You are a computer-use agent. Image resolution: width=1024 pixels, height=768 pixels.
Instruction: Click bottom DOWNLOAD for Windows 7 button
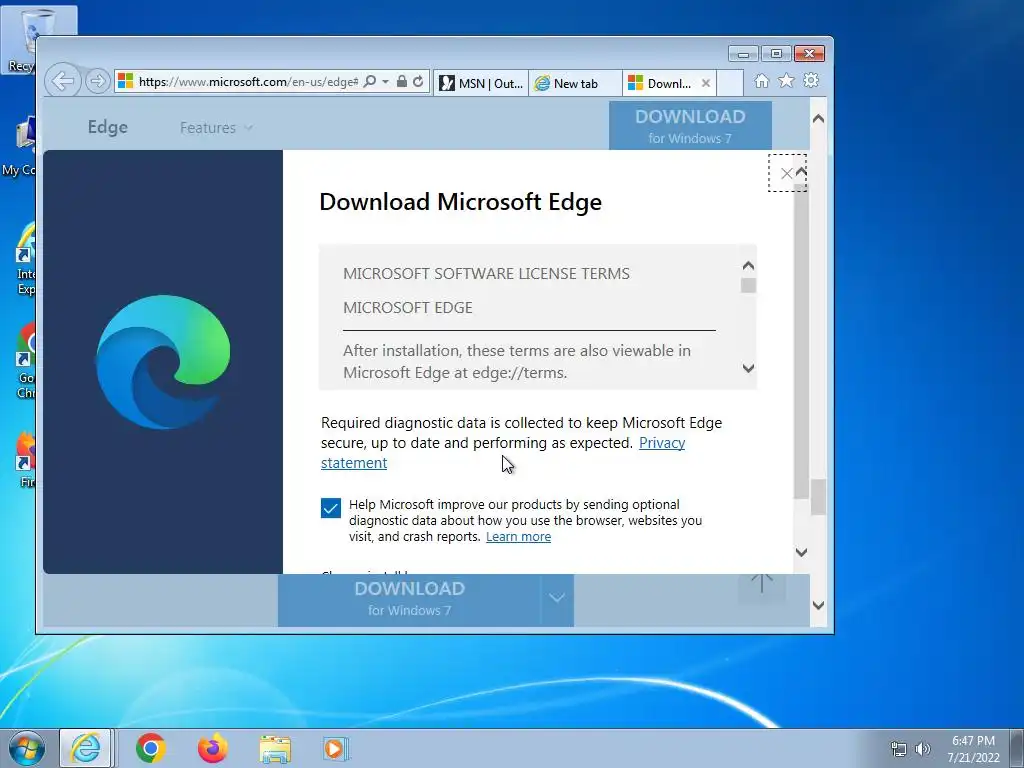point(409,599)
